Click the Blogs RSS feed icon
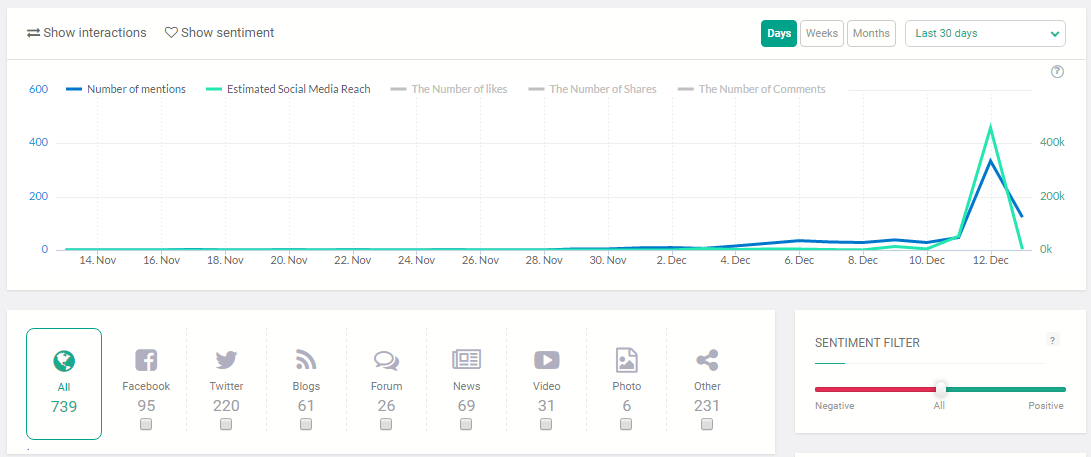1091x457 pixels. coord(306,360)
